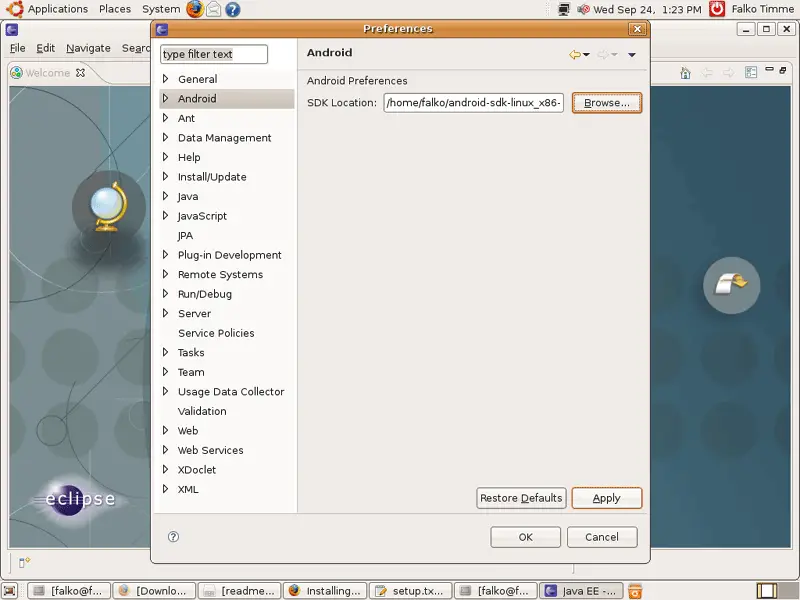The image size is (800, 600).
Task: Open the Eclipse File menu
Action: click(17, 48)
